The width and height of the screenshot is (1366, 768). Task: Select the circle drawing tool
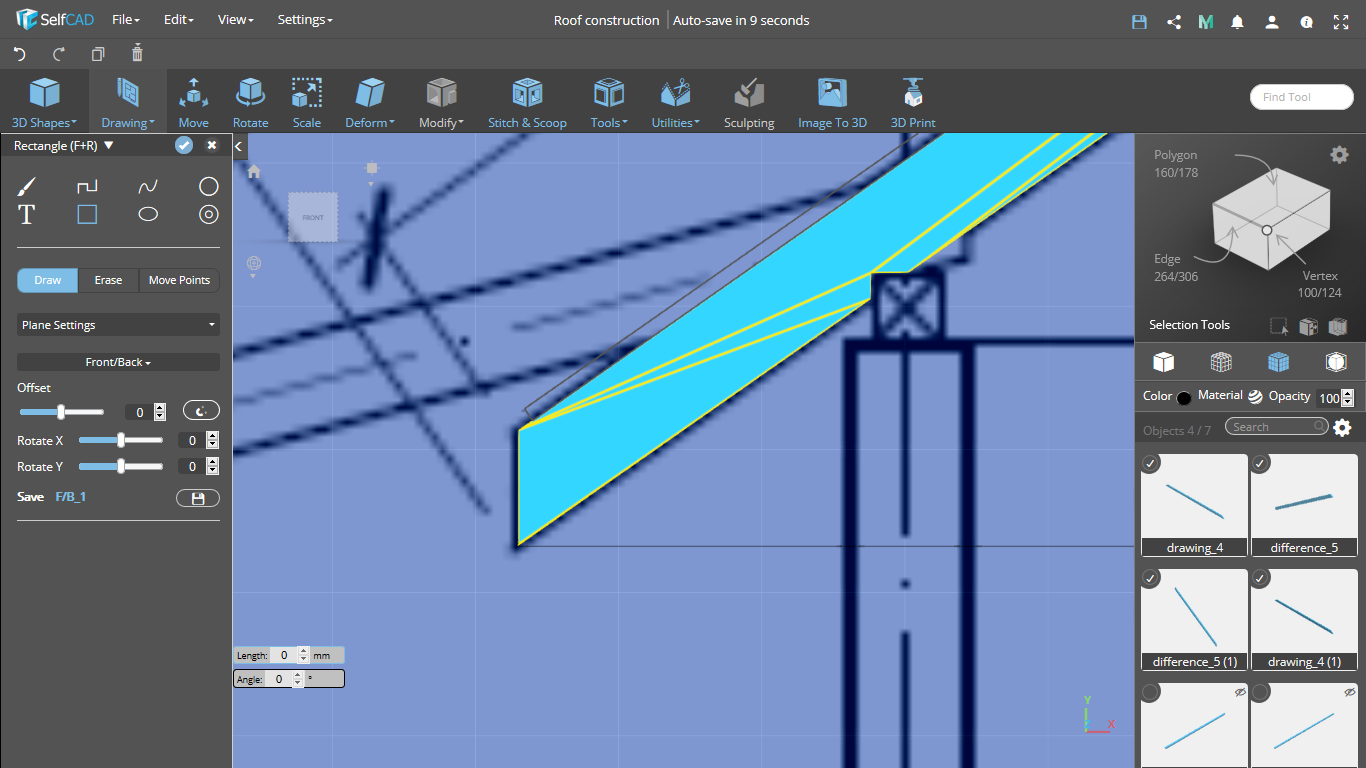pyautogui.click(x=208, y=186)
